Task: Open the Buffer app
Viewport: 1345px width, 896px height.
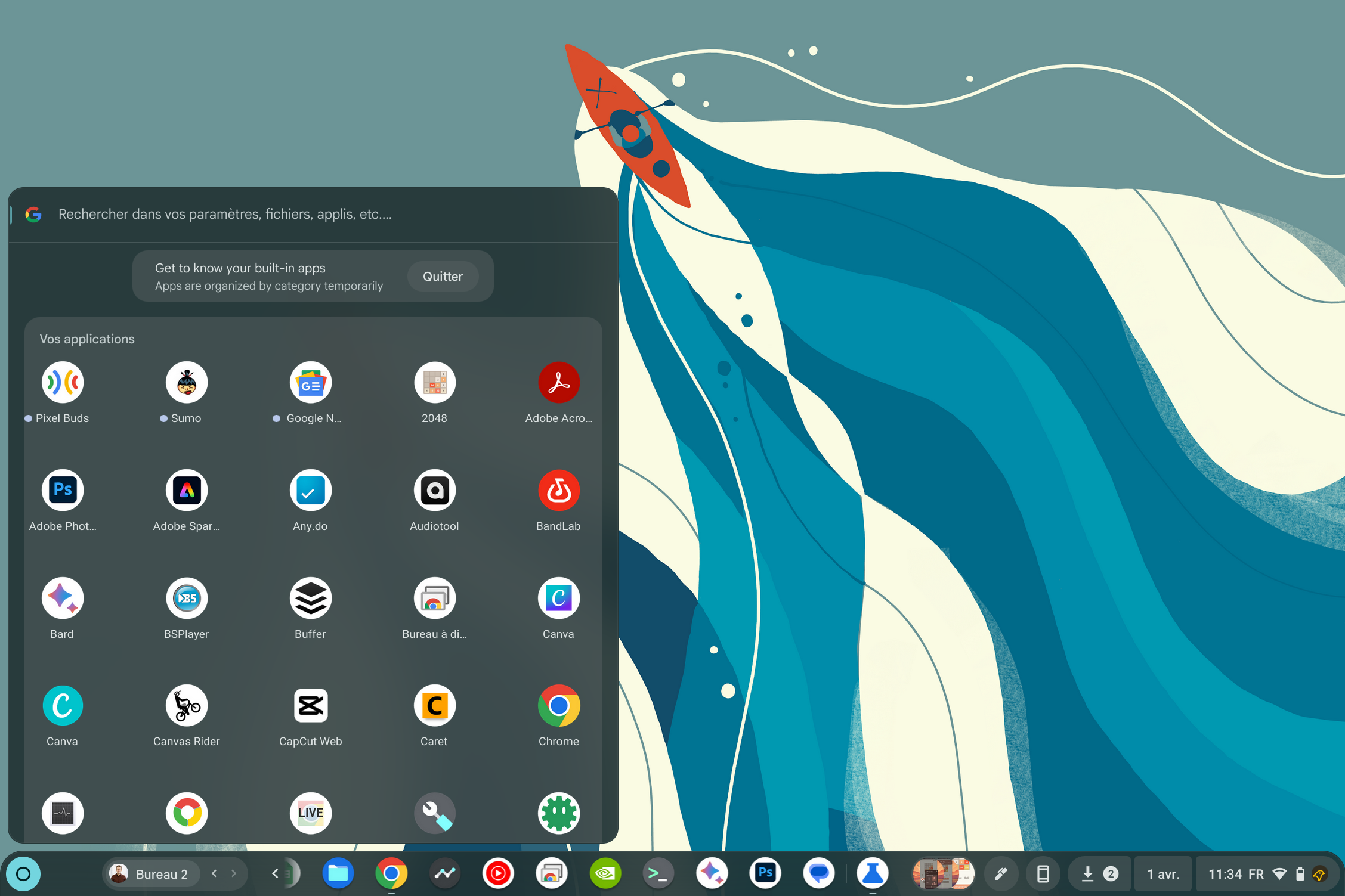Action: 310,598
